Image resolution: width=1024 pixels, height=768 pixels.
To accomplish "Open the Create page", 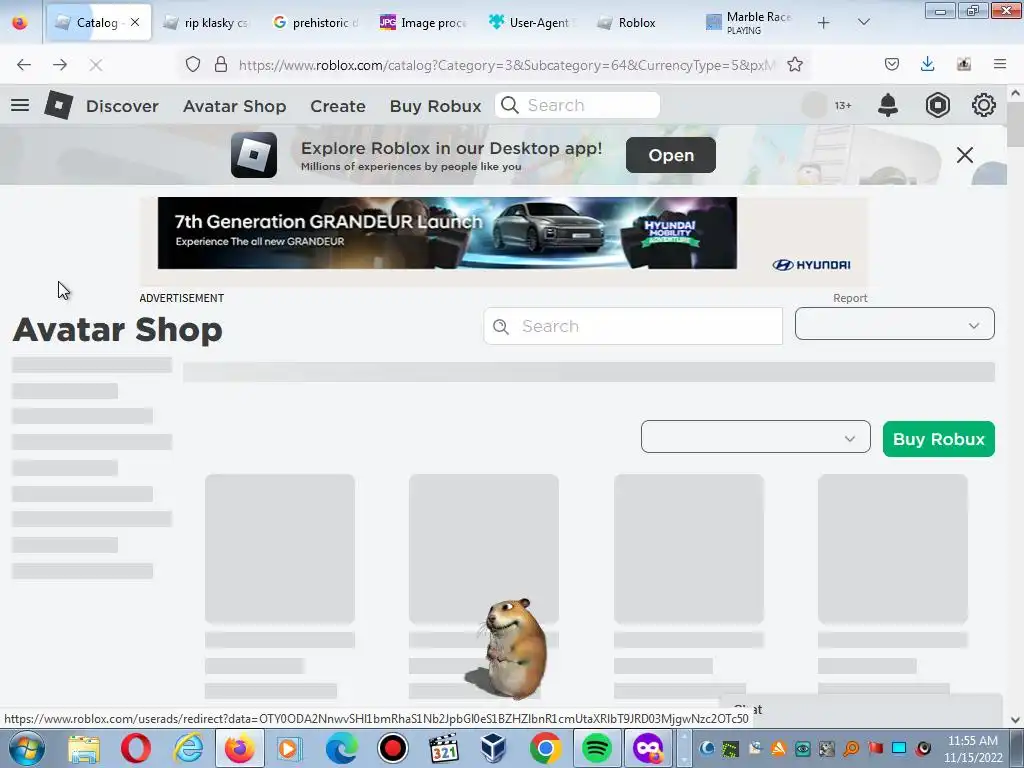I will (x=338, y=106).
